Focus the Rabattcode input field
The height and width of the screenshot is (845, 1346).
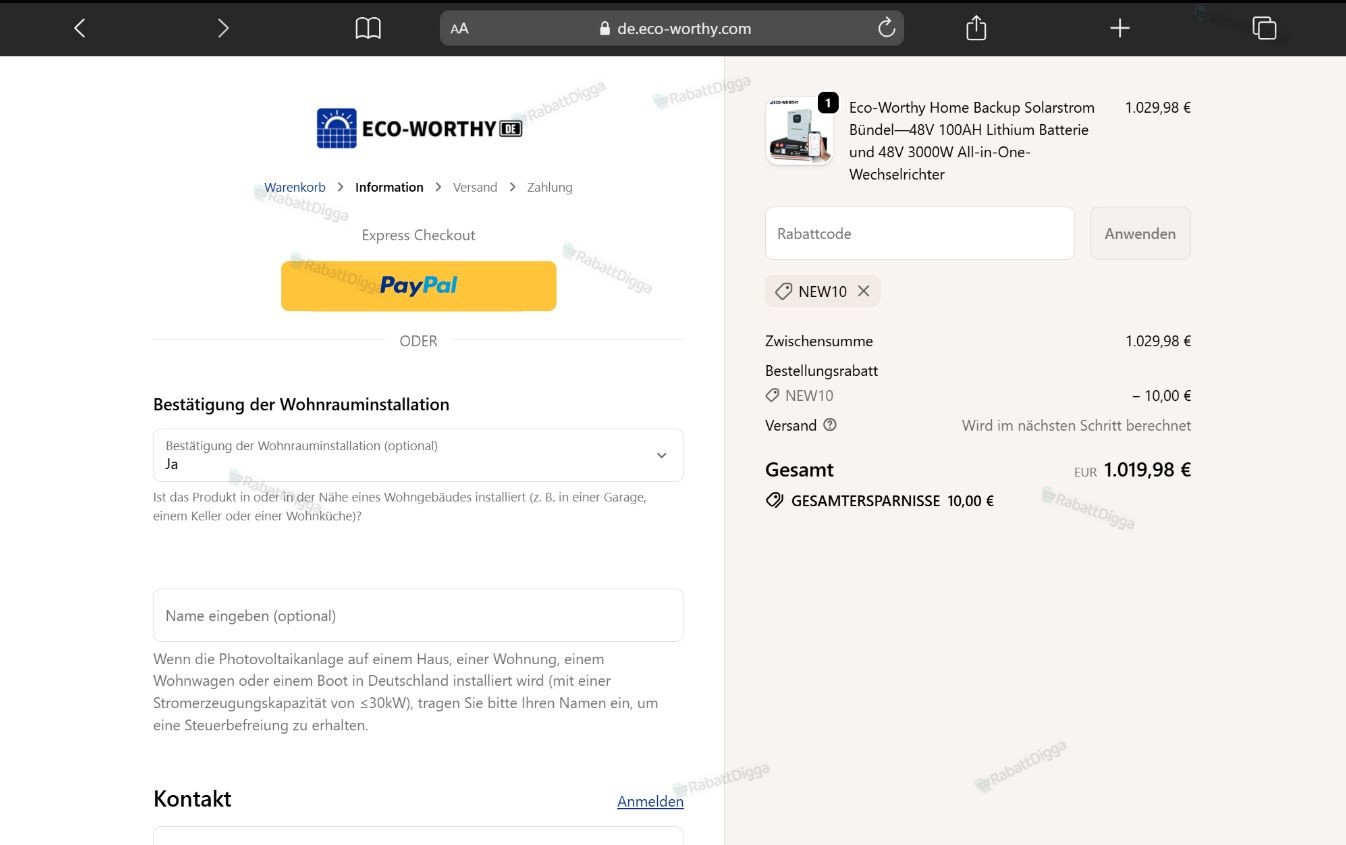(x=920, y=233)
